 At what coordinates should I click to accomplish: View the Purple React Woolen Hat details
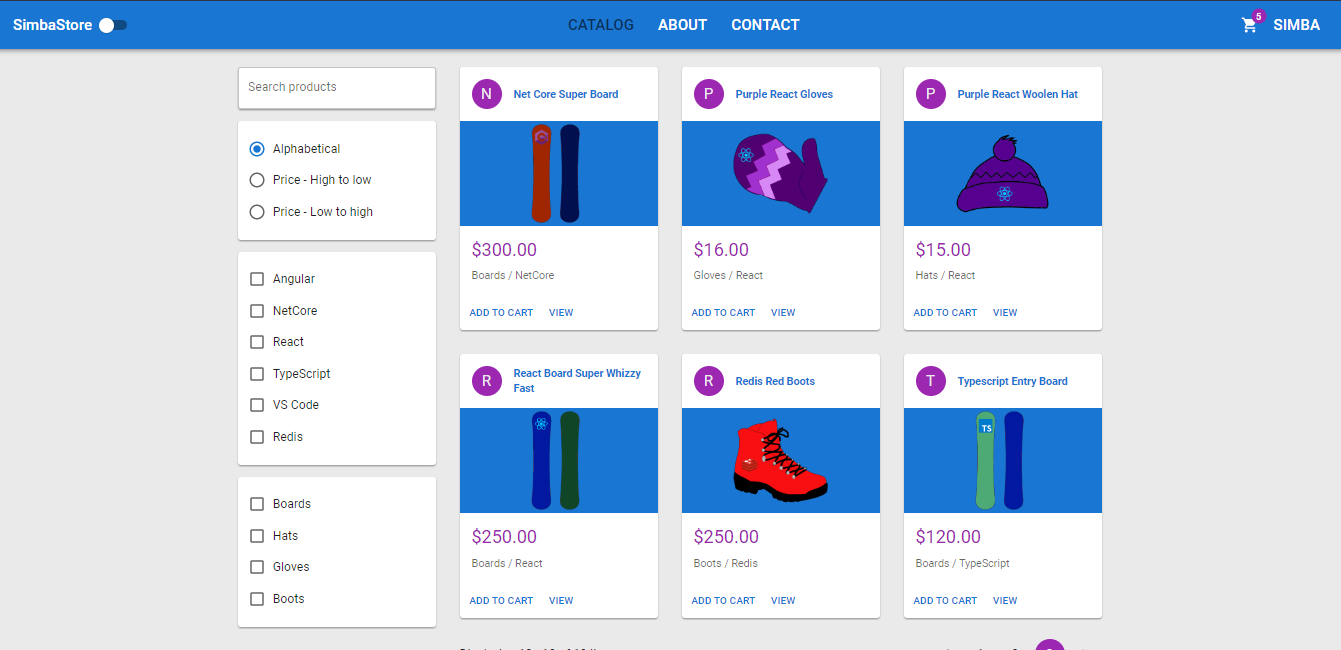(x=1004, y=312)
